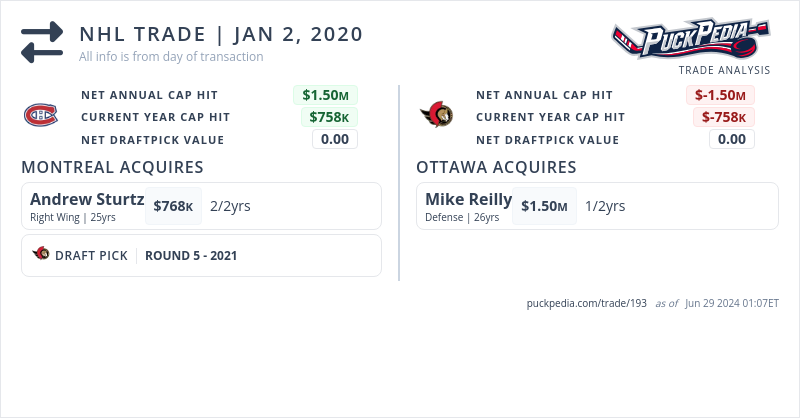
Task: Click Ottawa's 0.00 net draftpick value
Action: point(732,139)
